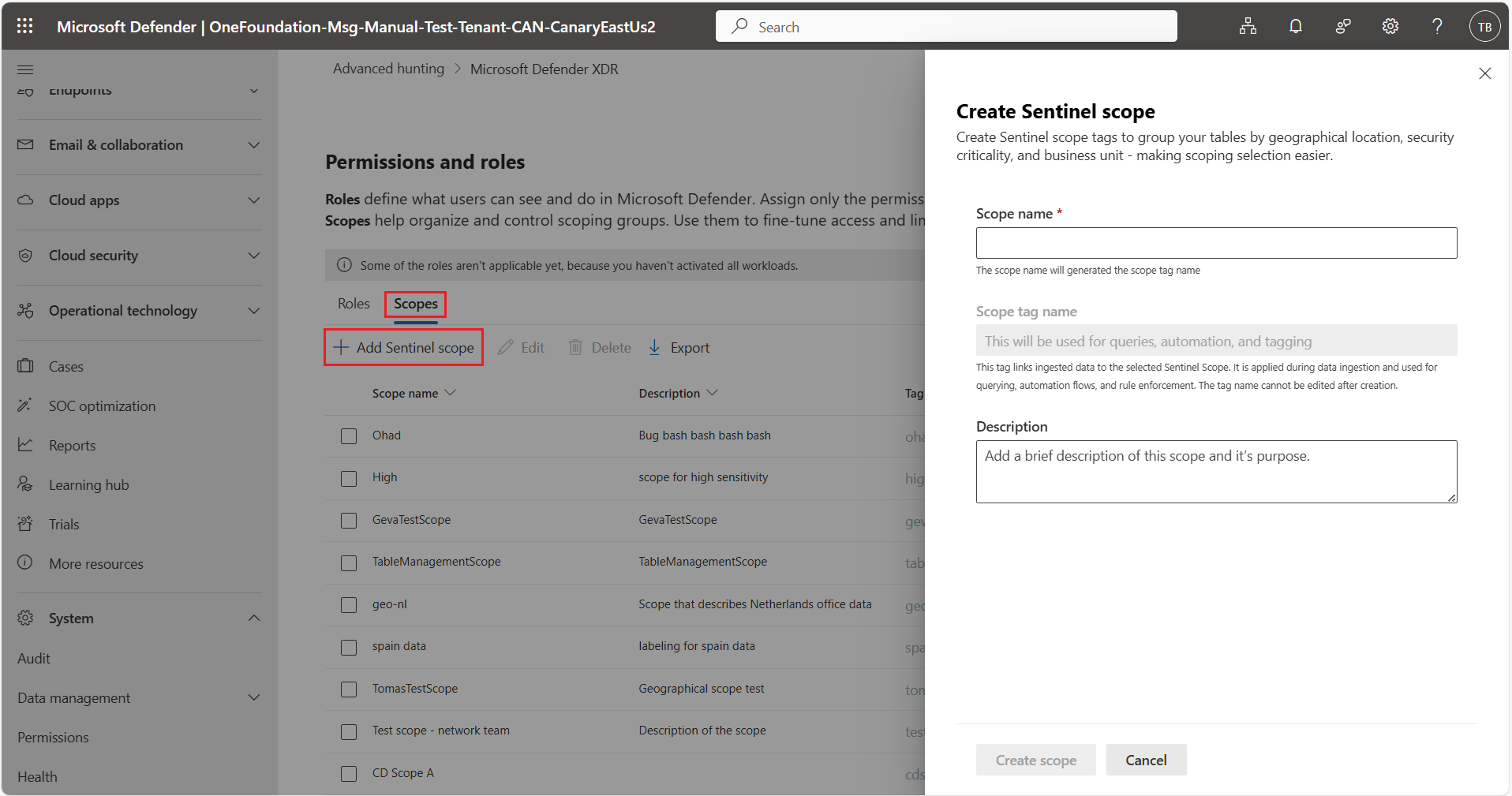Viewport: 1512px width, 796px height.
Task: Click the Scope name input field
Action: click(x=1216, y=243)
